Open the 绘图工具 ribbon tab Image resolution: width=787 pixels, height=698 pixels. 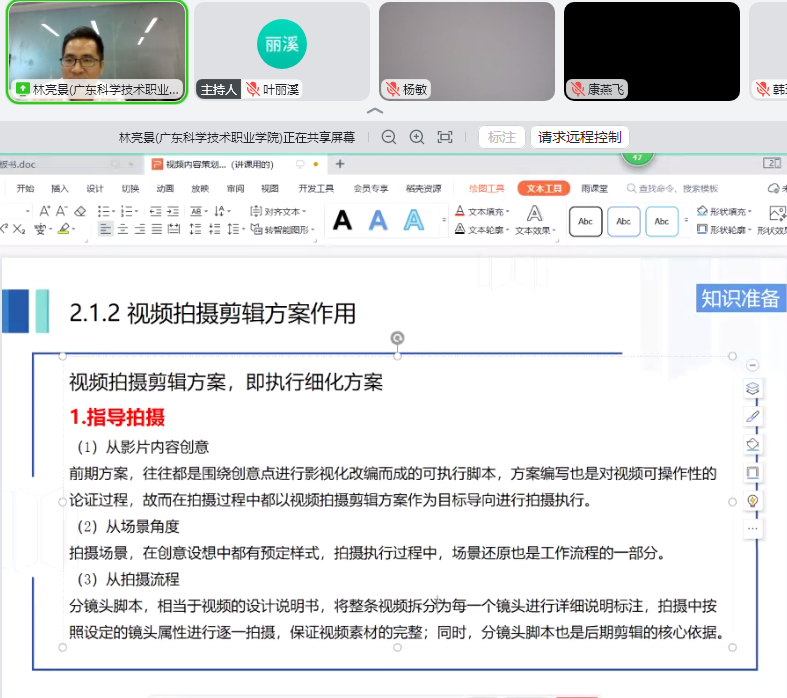pos(486,189)
